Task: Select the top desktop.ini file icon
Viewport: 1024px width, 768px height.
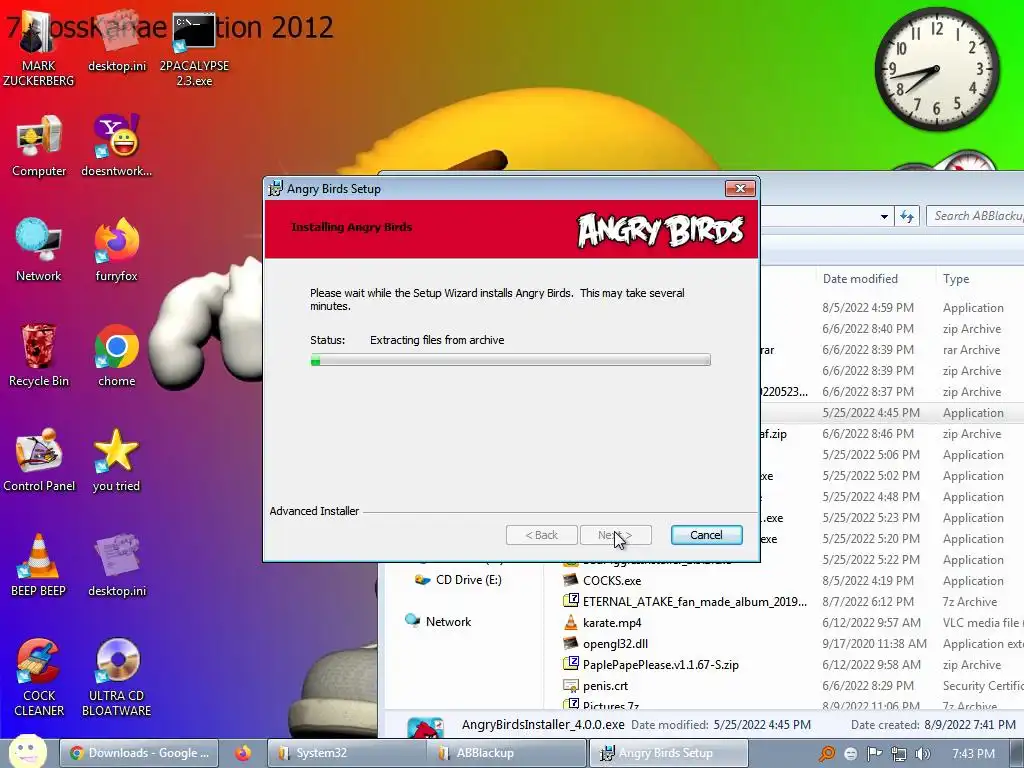Action: click(117, 40)
